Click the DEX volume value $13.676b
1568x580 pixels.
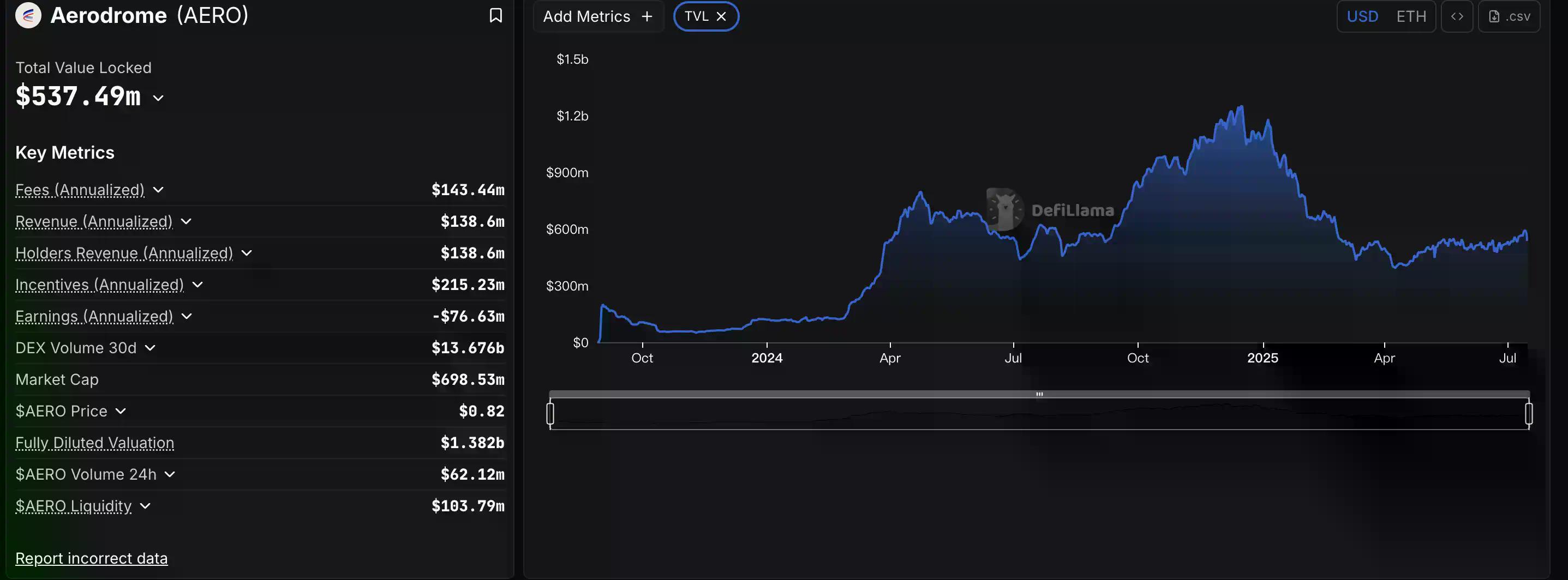(x=468, y=348)
